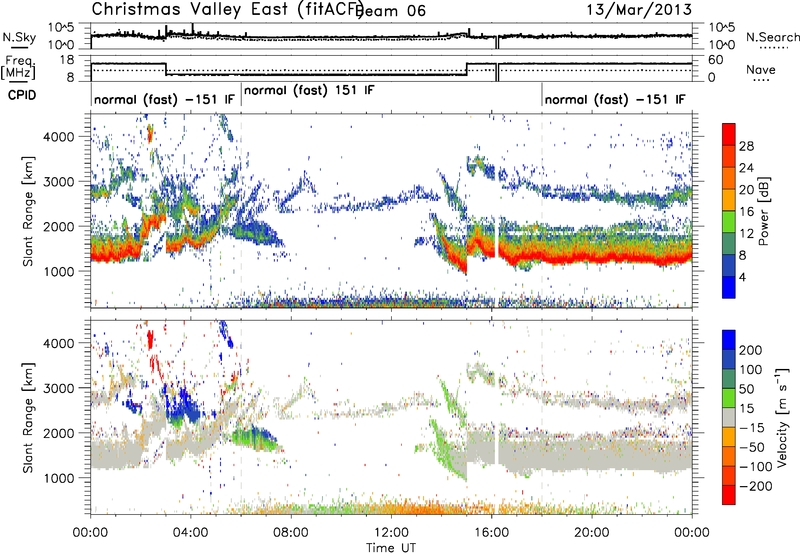The image size is (800, 554).
Task: Click the normal (fast) 151 IF label
Action: point(309,91)
